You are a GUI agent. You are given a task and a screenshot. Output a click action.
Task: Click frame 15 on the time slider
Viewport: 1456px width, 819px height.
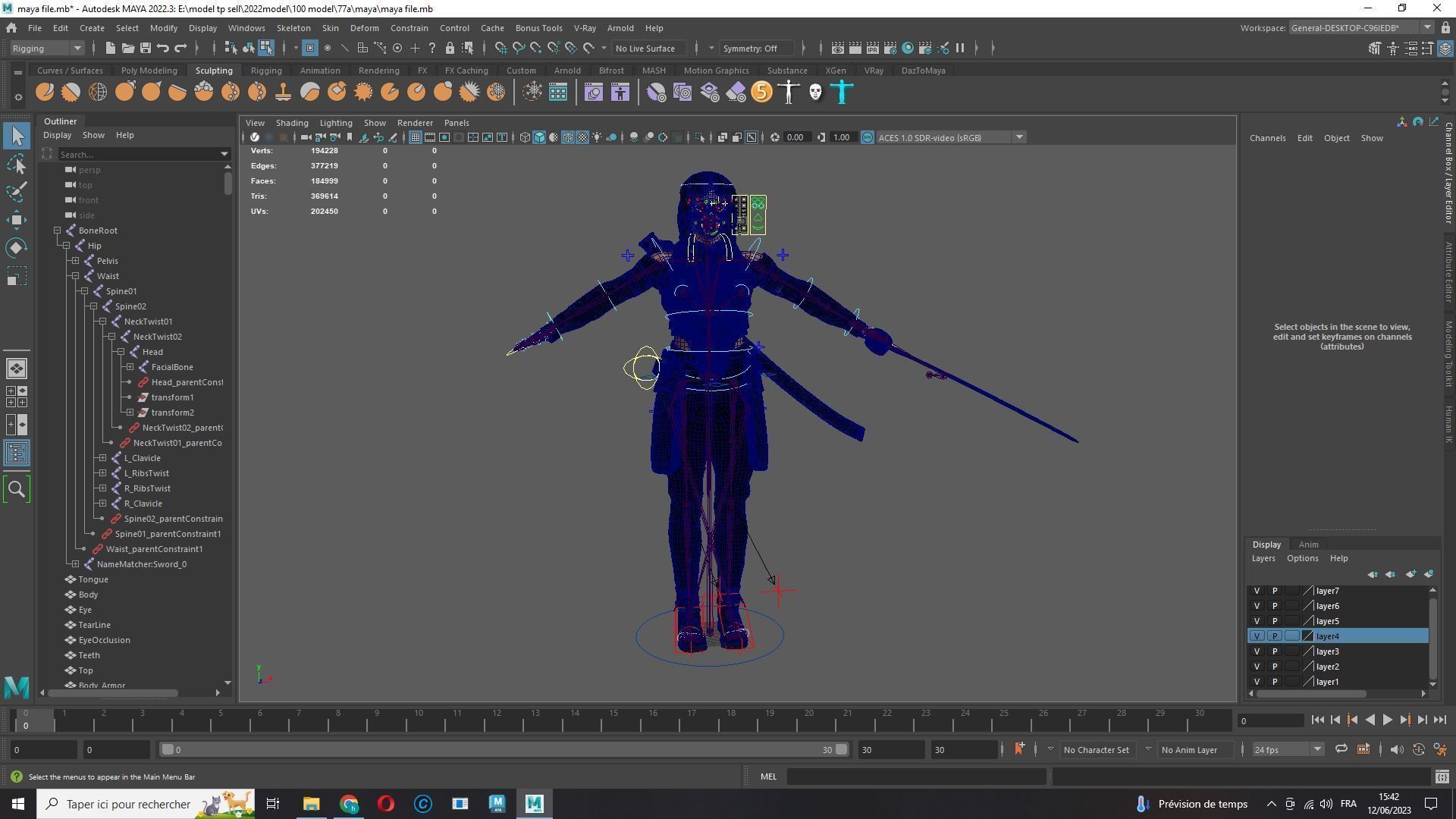[613, 719]
